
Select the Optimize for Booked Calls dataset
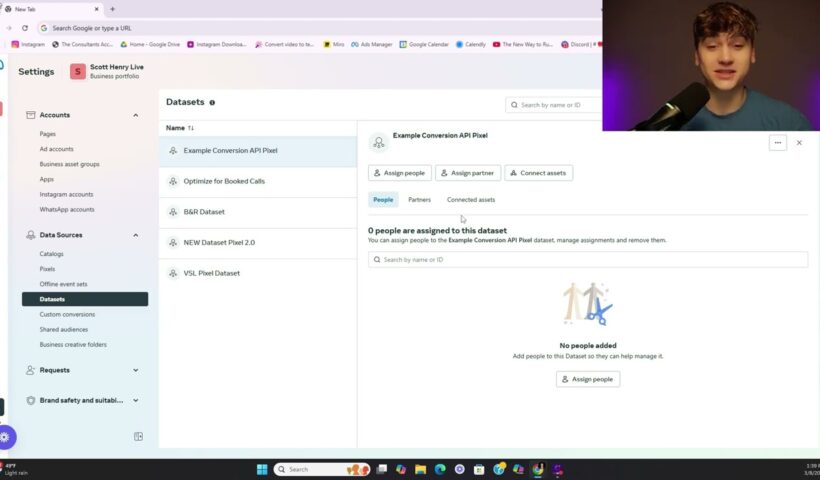[224, 181]
